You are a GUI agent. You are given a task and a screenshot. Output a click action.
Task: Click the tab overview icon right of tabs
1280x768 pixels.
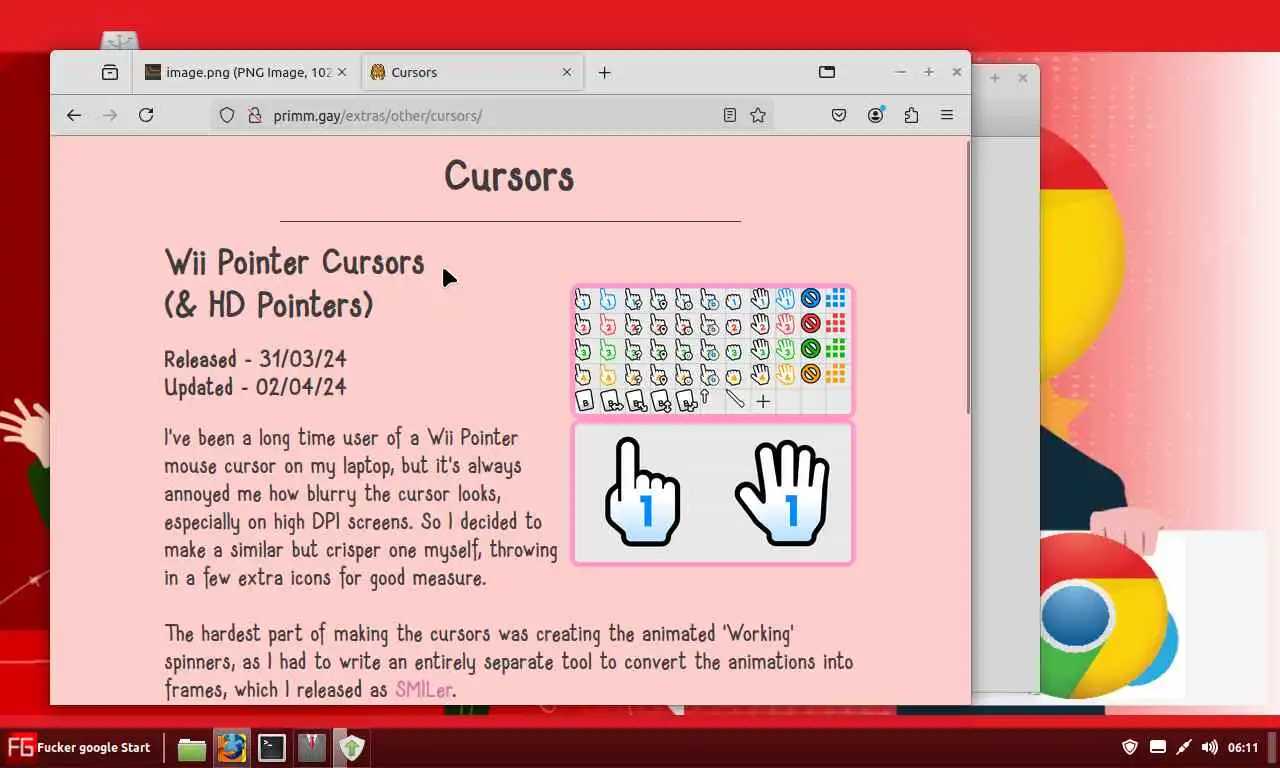pos(827,72)
